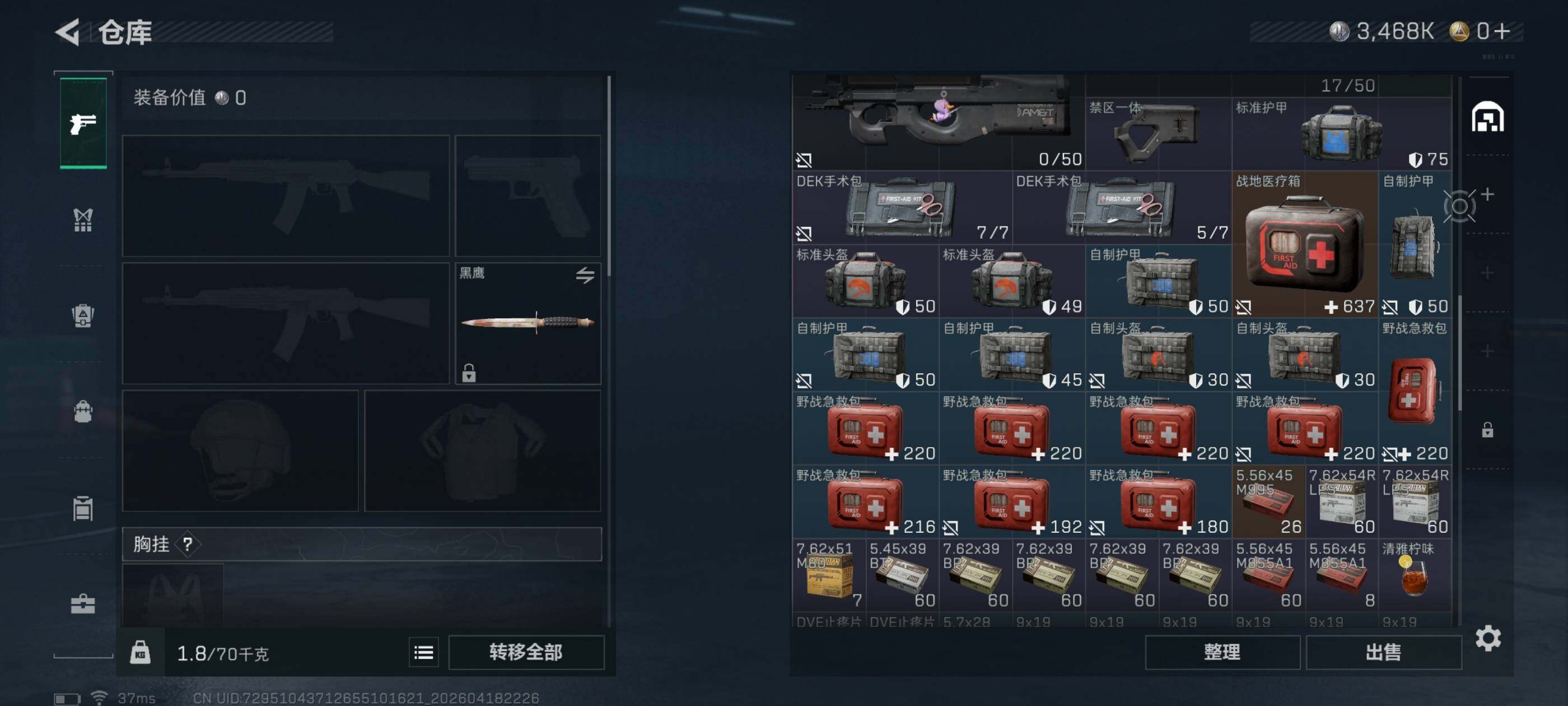1568x706 pixels.
Task: Select the weapons pistol tab in sidebar
Action: [x=83, y=123]
